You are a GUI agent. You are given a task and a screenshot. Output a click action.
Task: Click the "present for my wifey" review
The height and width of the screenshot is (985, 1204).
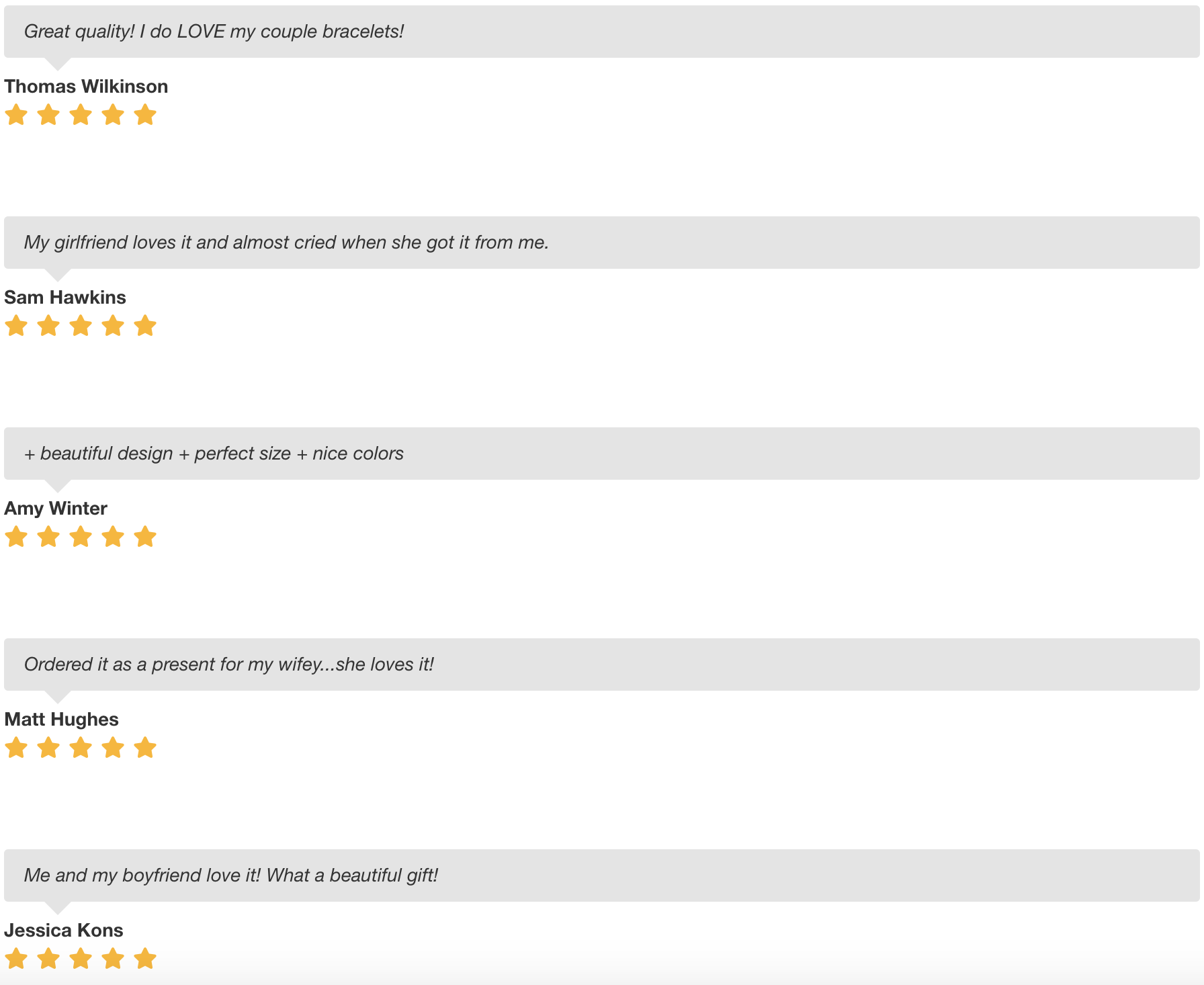(228, 665)
